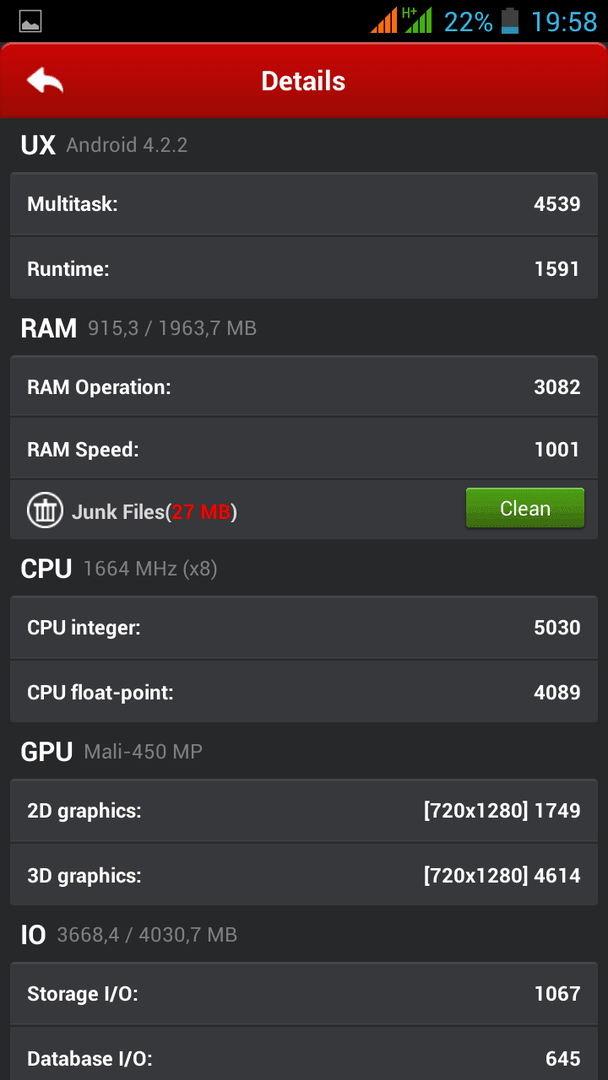Tap the 19:58 clock in status bar
The image size is (608, 1080).
564,21
